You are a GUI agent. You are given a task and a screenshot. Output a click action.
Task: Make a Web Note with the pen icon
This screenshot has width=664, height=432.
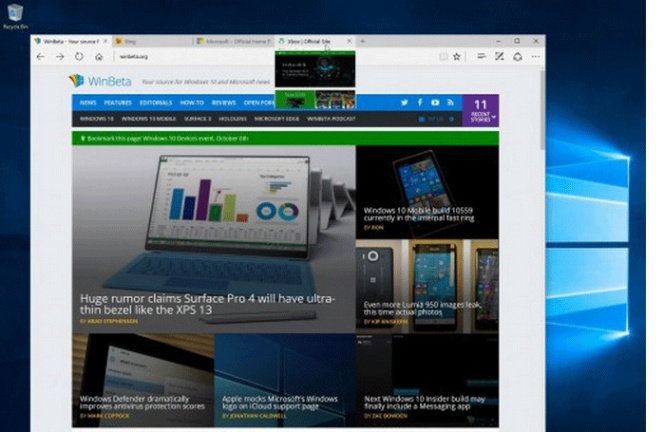coord(499,56)
